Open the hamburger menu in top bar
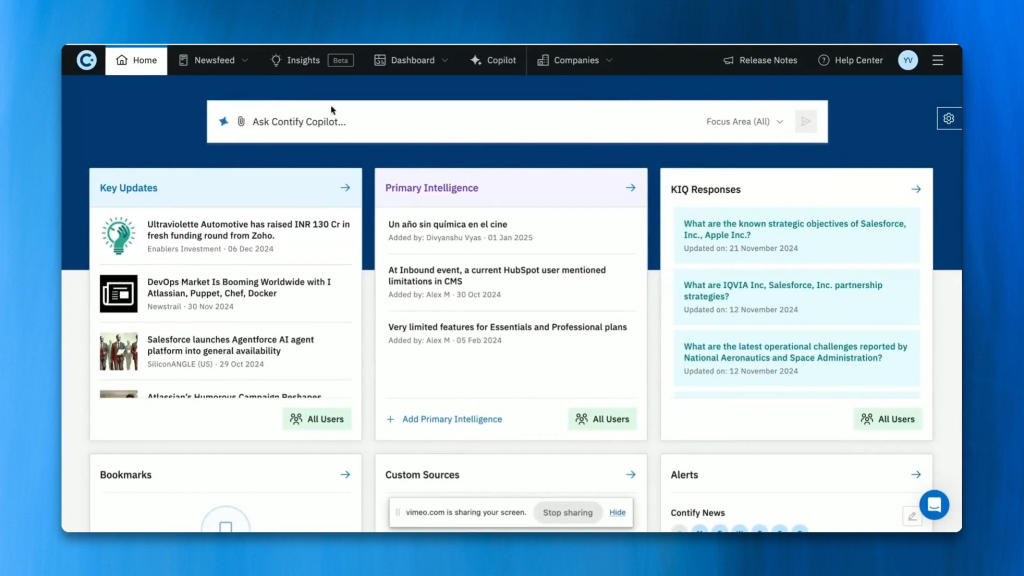Image resolution: width=1024 pixels, height=576 pixels. [937, 60]
